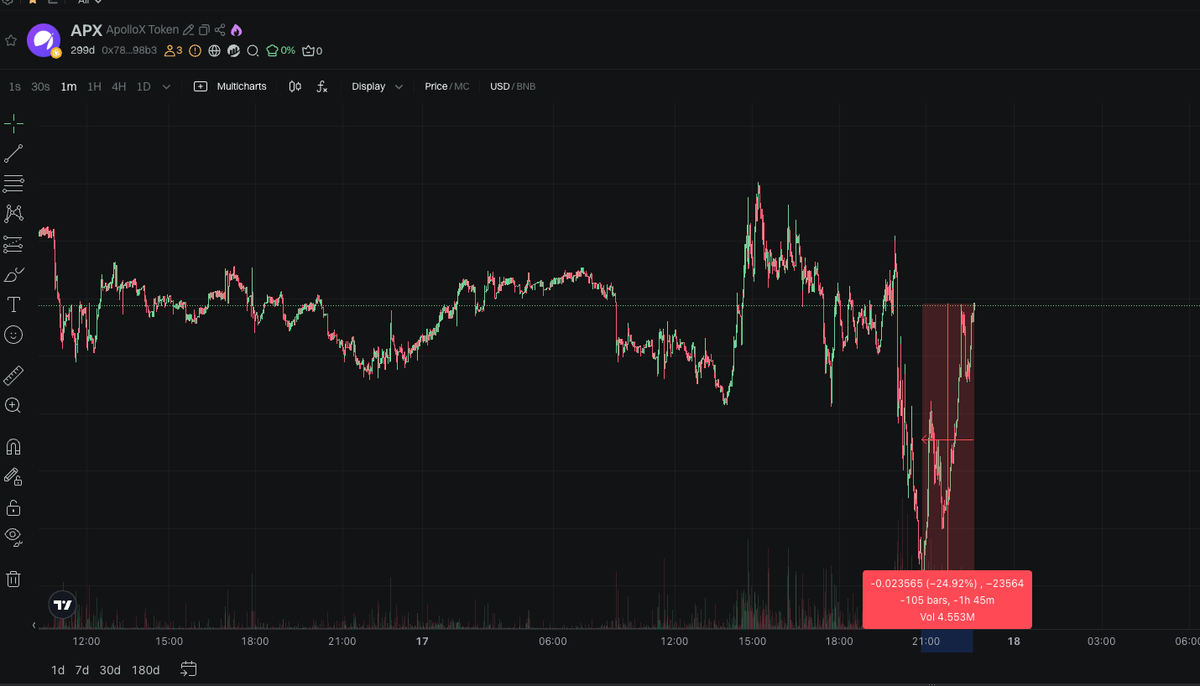
Task: Select USD as quote currency
Action: tap(499, 87)
